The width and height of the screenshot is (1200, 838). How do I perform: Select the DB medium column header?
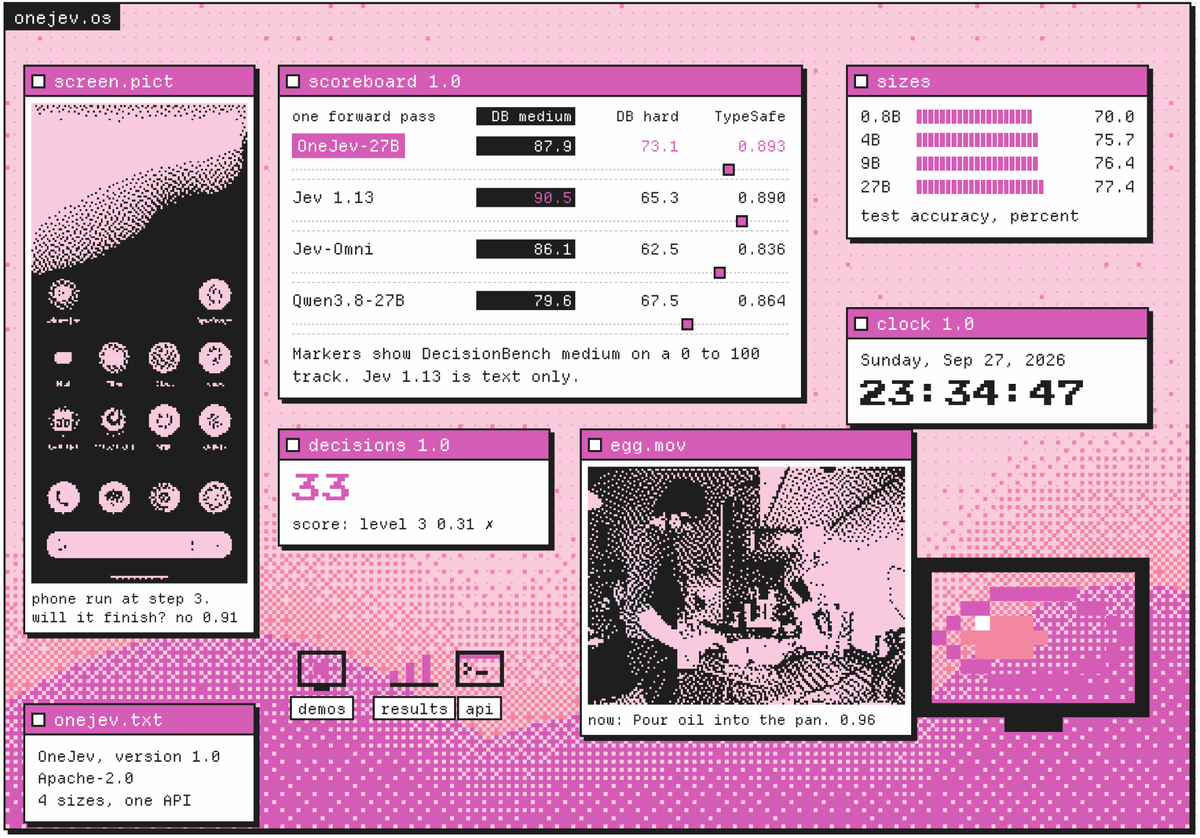point(525,116)
